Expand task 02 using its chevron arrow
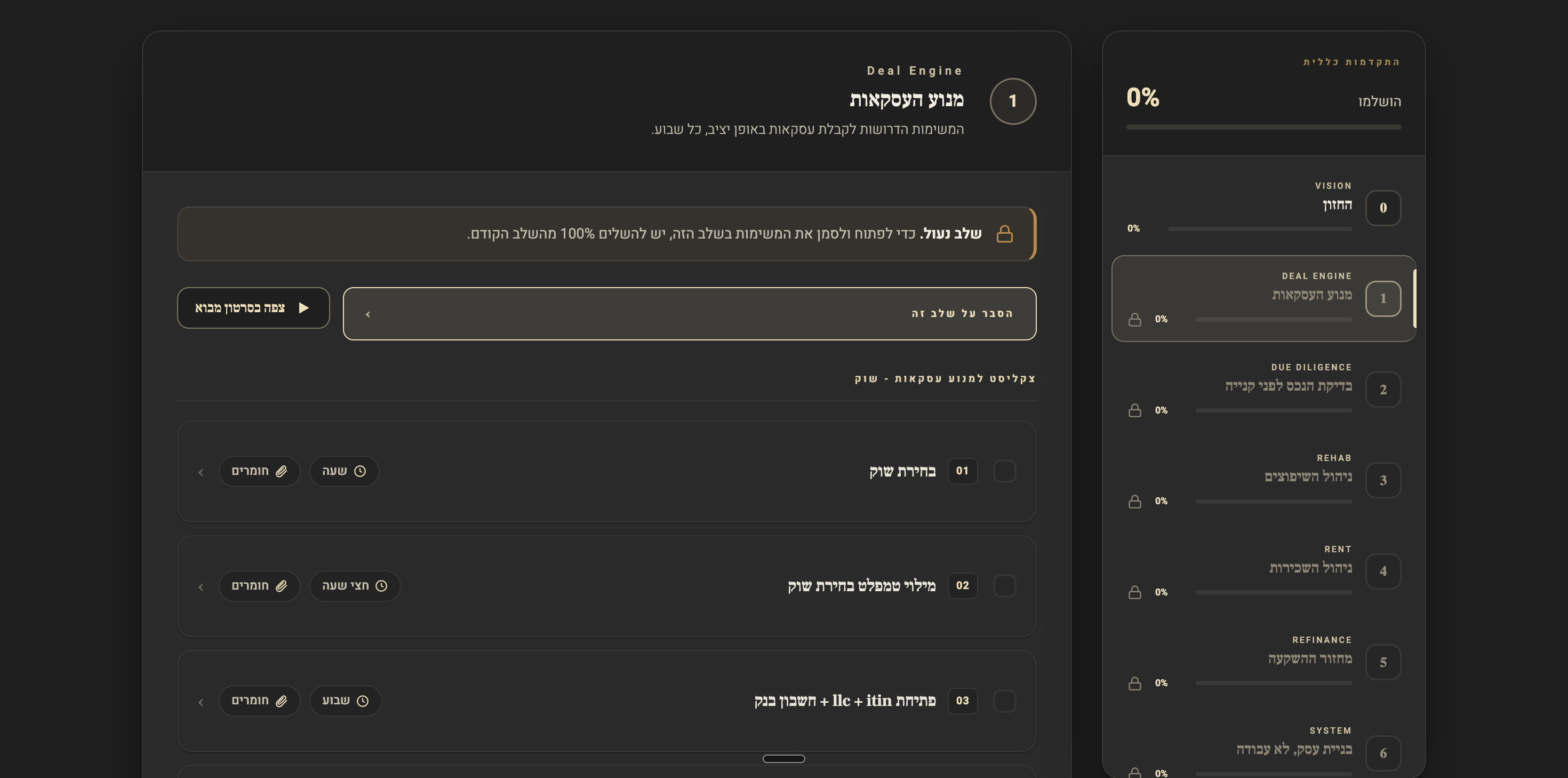Viewport: 1568px width, 778px height. [201, 586]
